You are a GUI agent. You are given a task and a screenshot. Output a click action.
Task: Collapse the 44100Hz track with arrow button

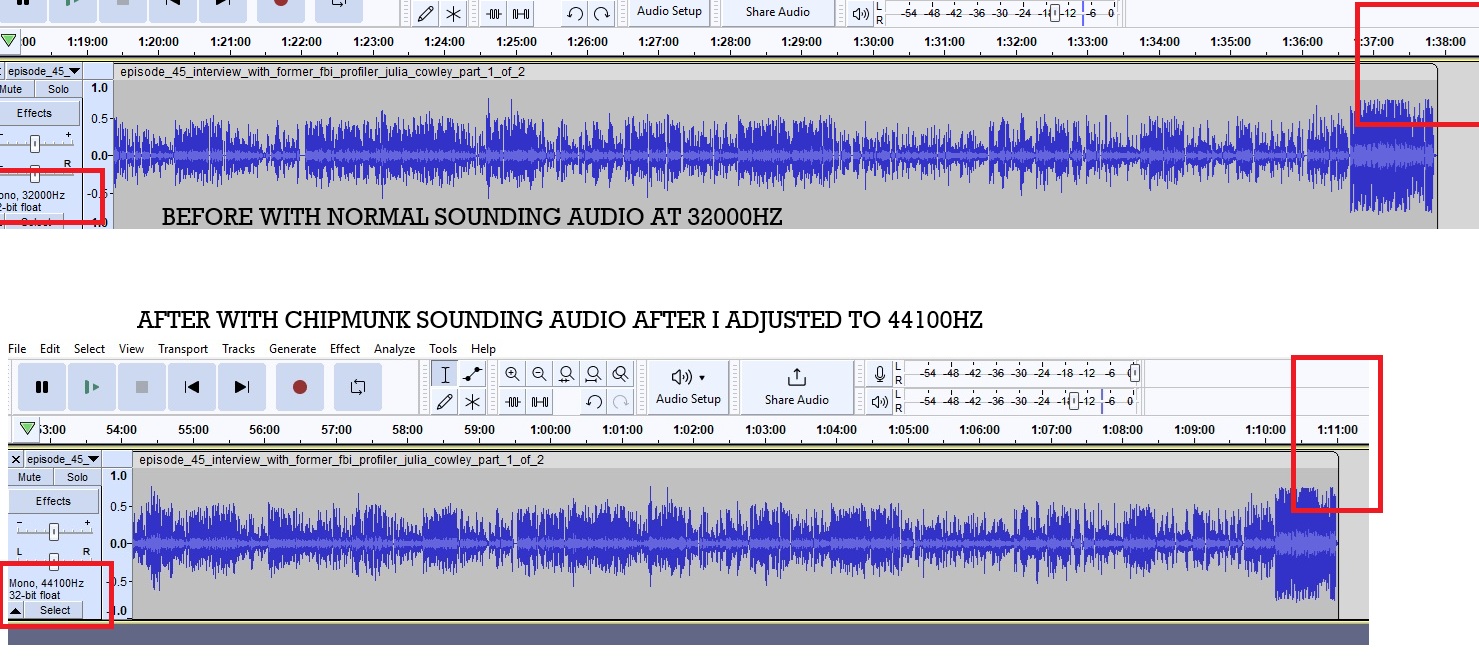click(16, 610)
